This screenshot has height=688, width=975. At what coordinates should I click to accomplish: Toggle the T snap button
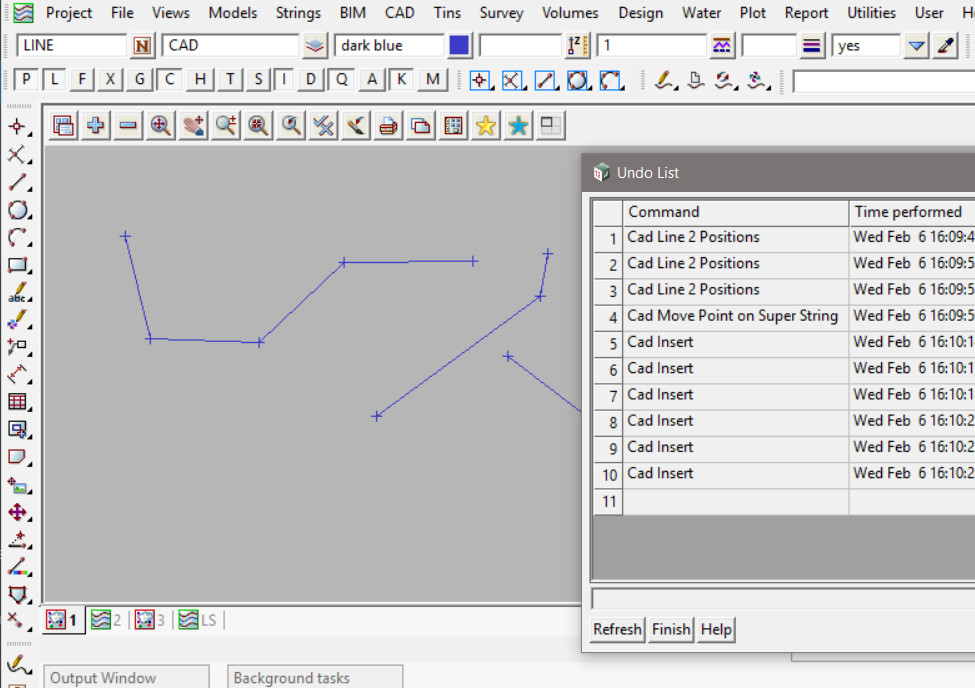(x=230, y=80)
